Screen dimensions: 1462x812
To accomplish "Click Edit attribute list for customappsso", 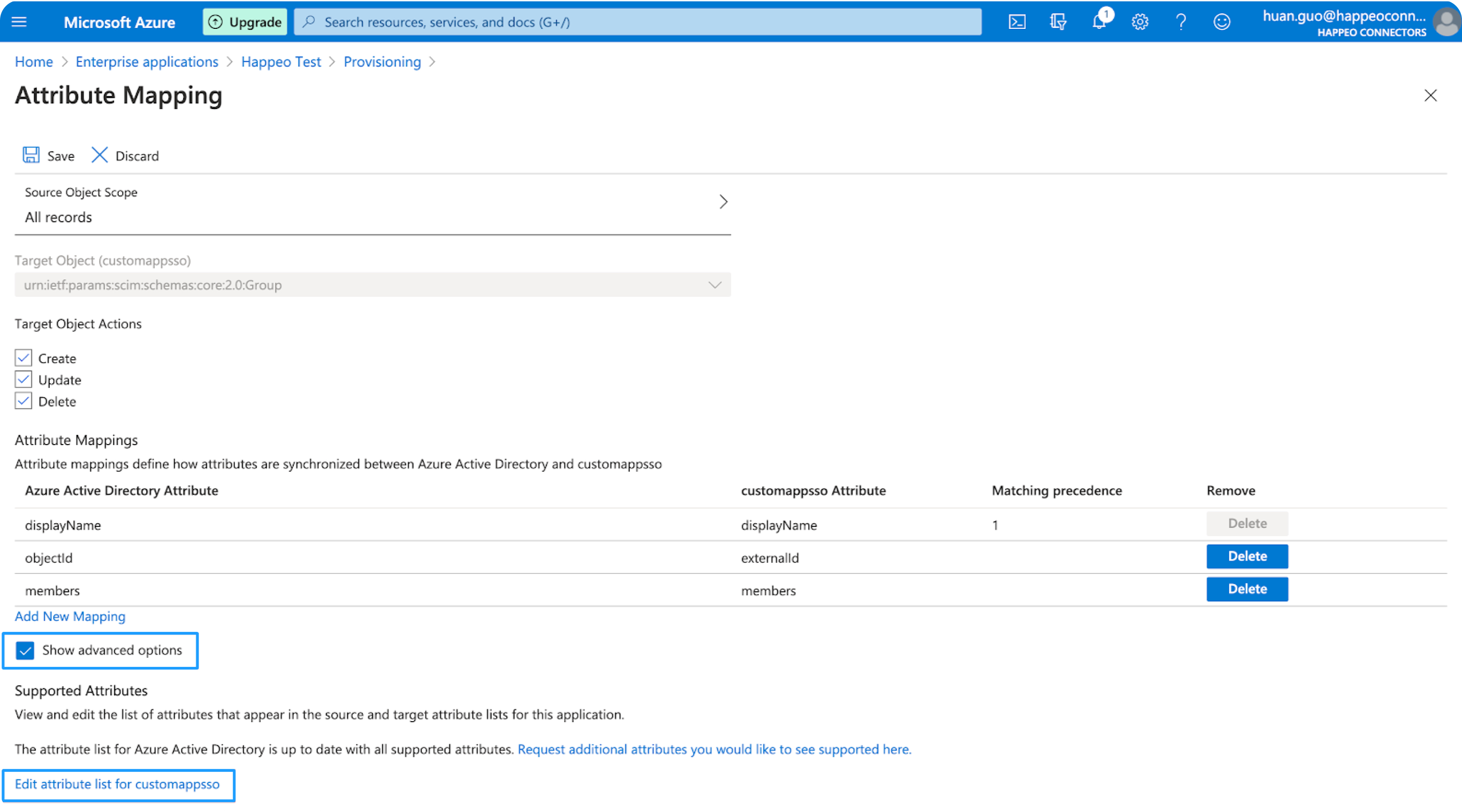I will (117, 784).
